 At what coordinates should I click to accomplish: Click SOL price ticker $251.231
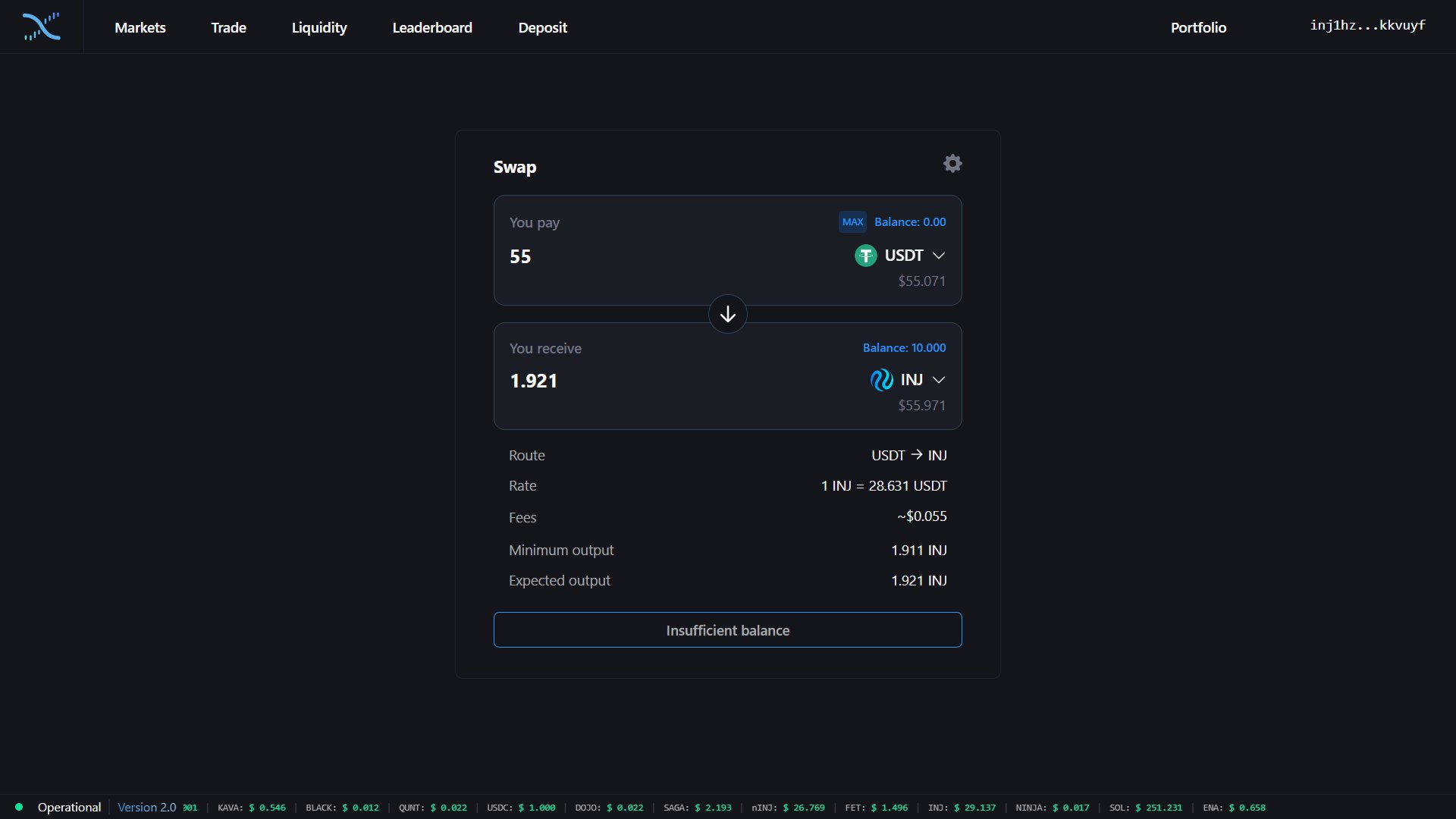[x=1146, y=808]
